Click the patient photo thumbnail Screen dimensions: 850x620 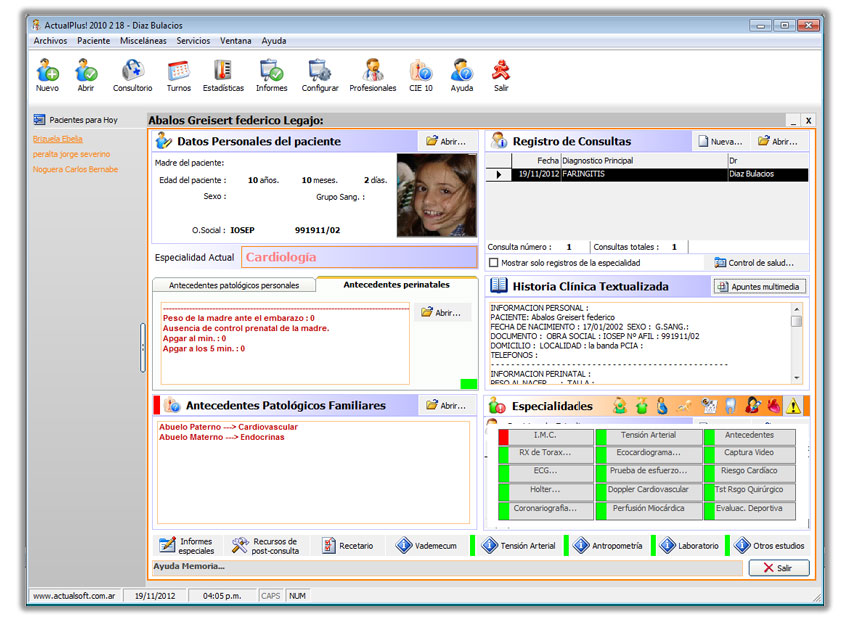tap(436, 195)
